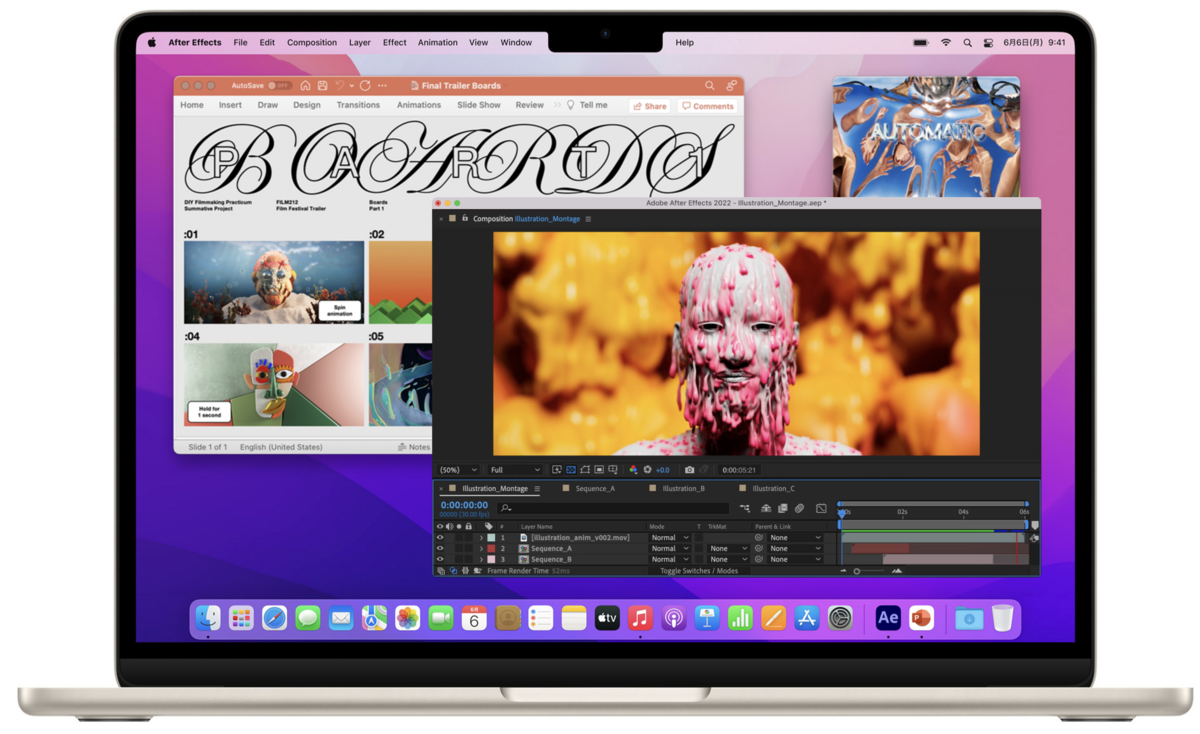
Task: Click the Share button in PowerPoint
Action: pyautogui.click(x=650, y=106)
